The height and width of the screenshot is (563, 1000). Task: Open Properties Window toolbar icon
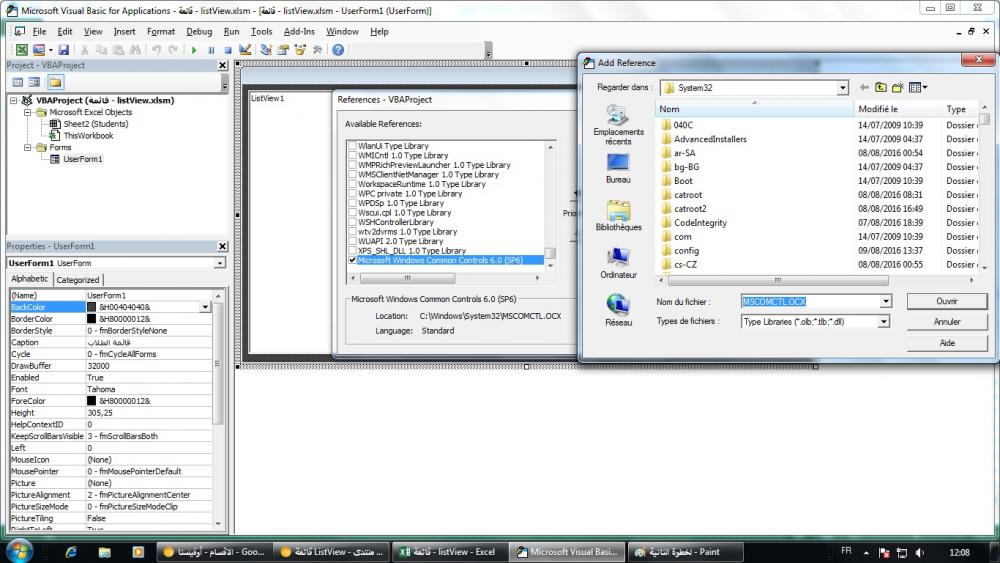pyautogui.click(x=283, y=50)
